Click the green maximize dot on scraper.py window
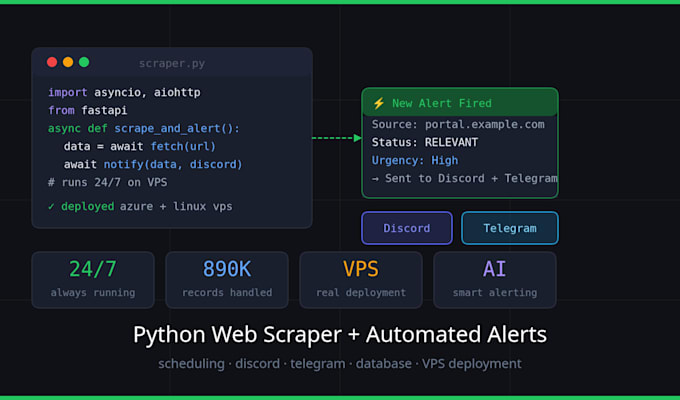This screenshot has width=680, height=400. coord(84,62)
